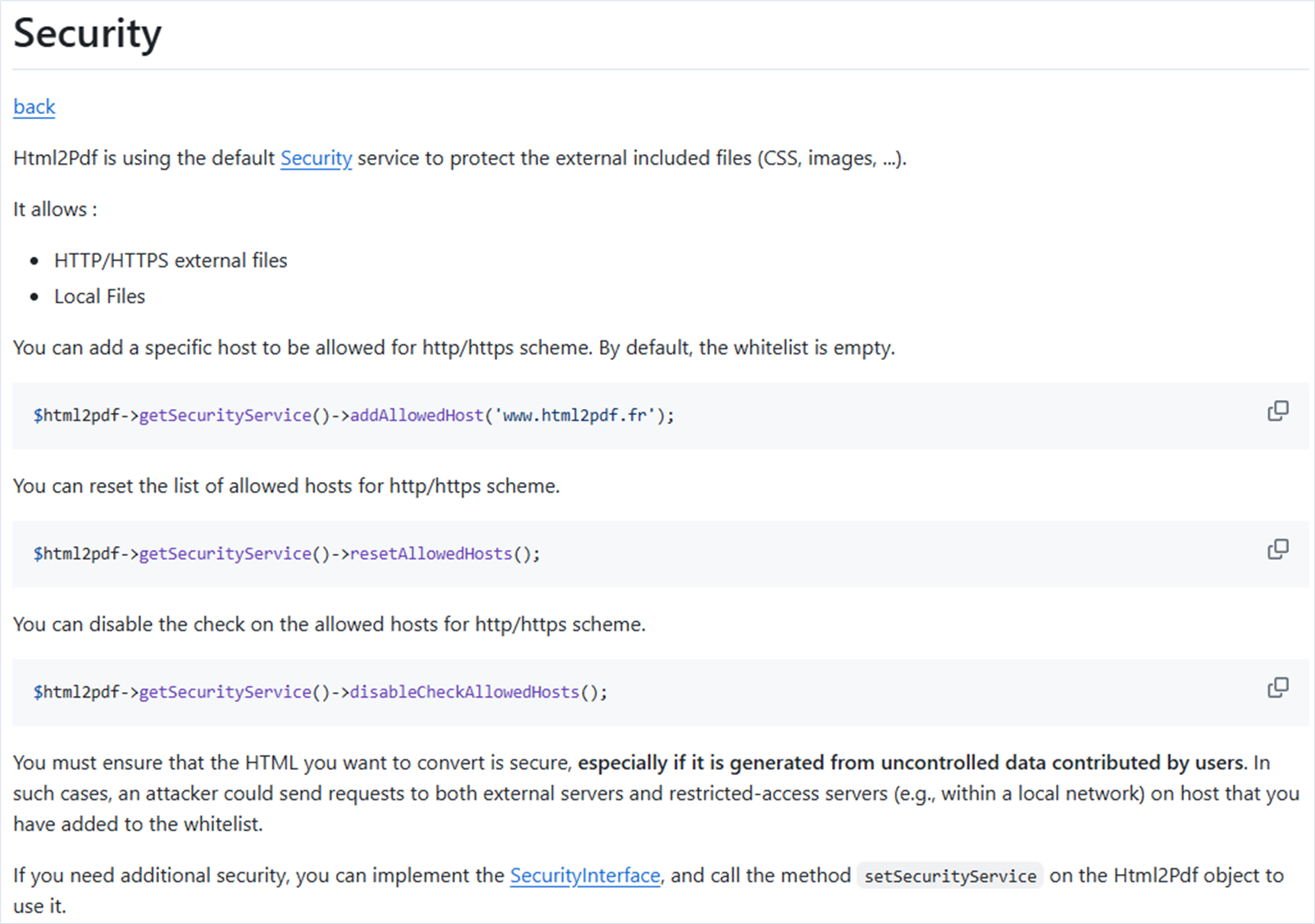Click the "Html2Pdf is using the default" text
Screen dimensions: 1315x924
click(x=143, y=158)
